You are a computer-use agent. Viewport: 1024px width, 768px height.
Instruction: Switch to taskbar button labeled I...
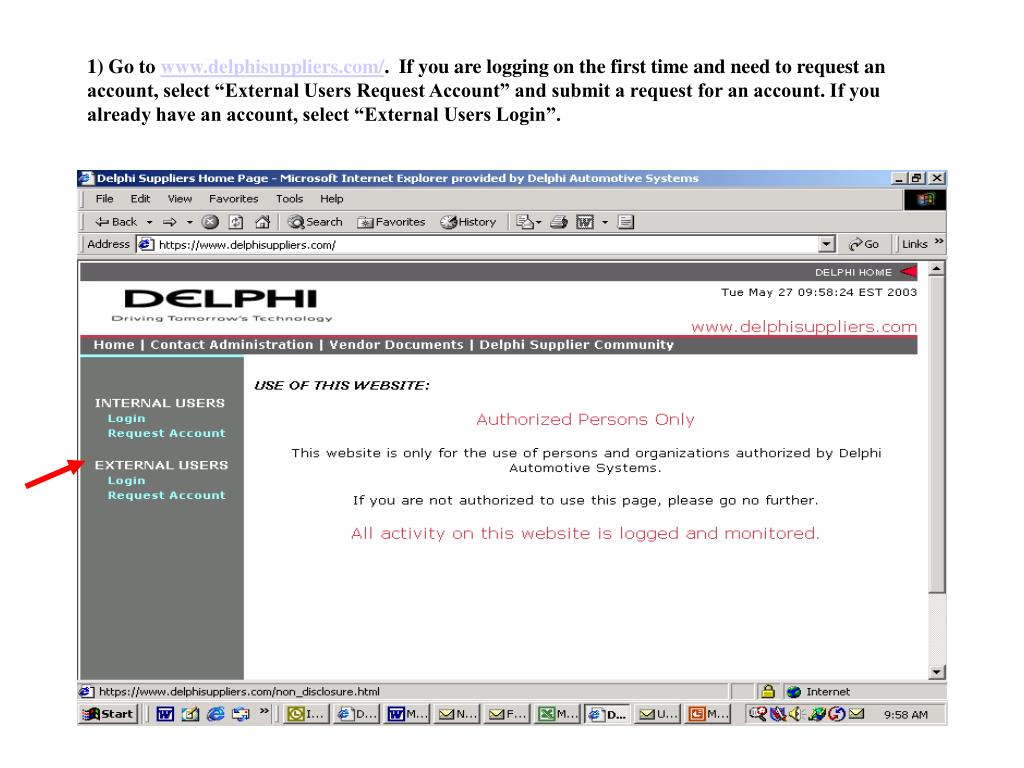click(305, 714)
